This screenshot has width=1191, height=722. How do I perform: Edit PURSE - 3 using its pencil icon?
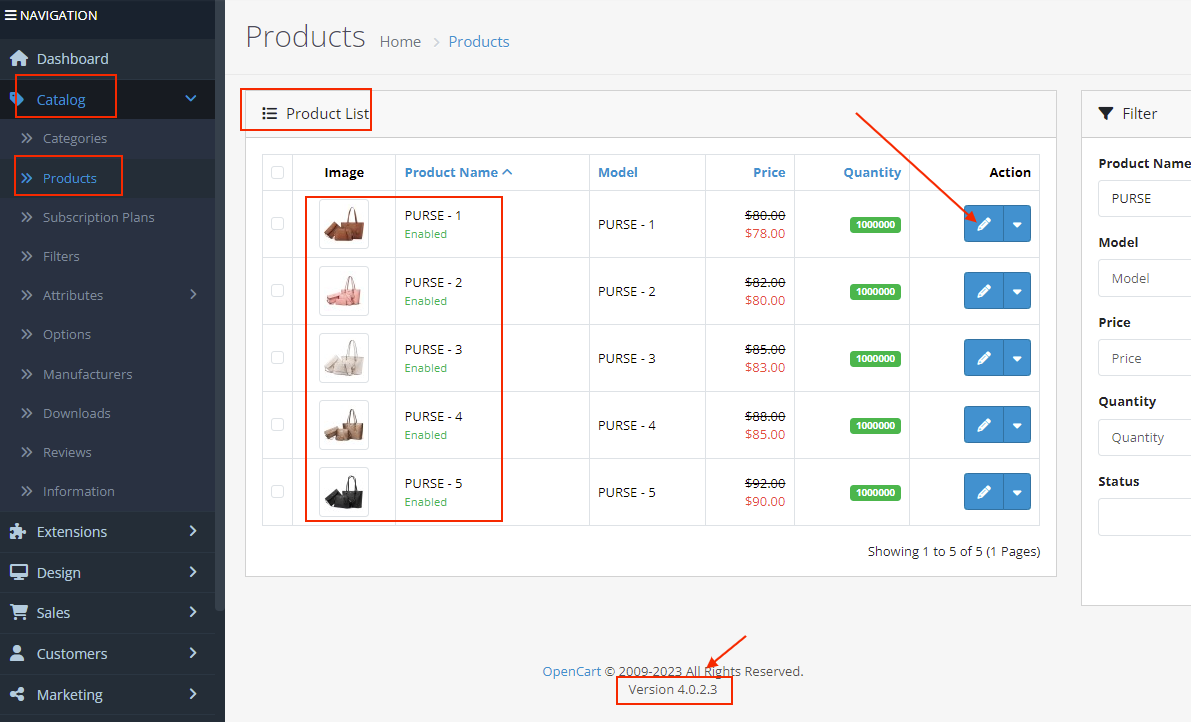tap(983, 358)
